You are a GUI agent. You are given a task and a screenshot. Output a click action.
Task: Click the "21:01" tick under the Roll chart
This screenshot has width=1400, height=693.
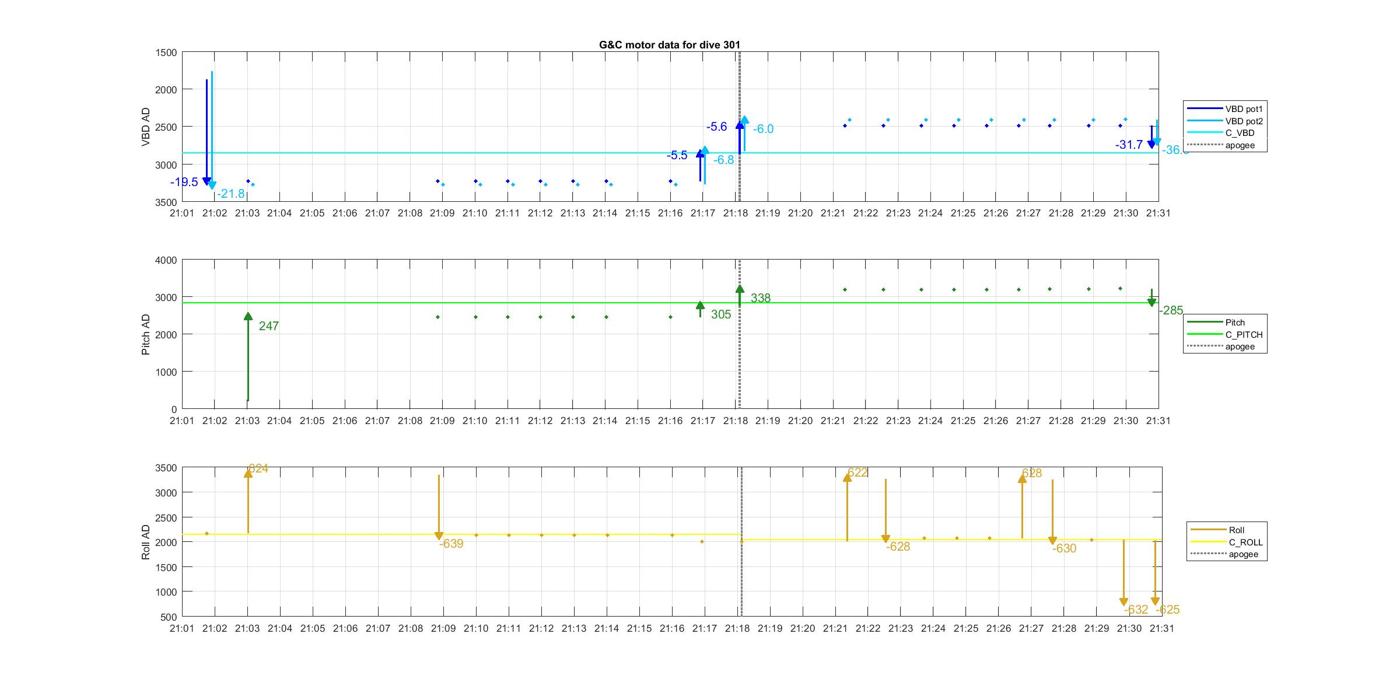[x=182, y=628]
